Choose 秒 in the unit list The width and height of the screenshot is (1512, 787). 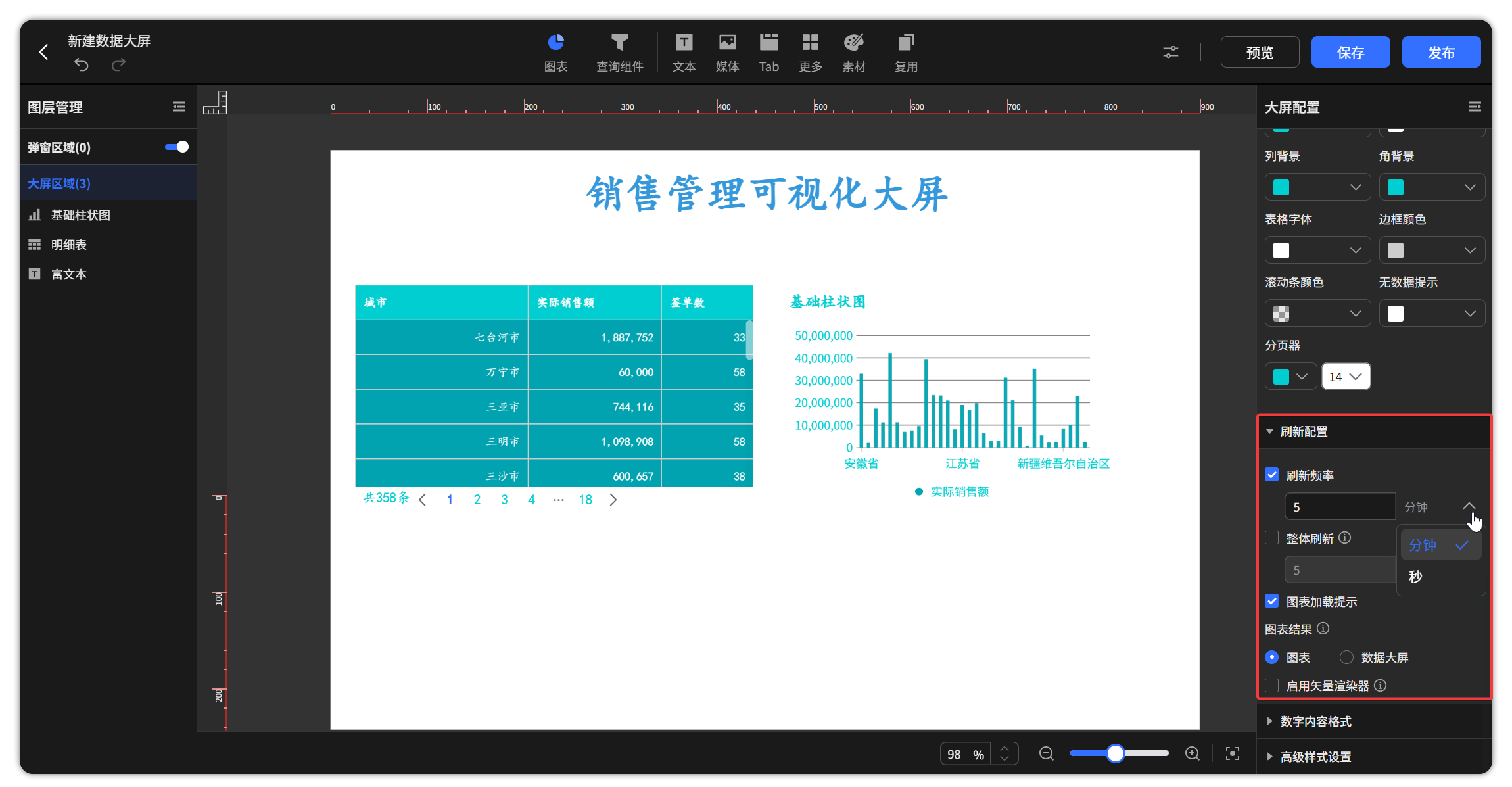click(1440, 577)
